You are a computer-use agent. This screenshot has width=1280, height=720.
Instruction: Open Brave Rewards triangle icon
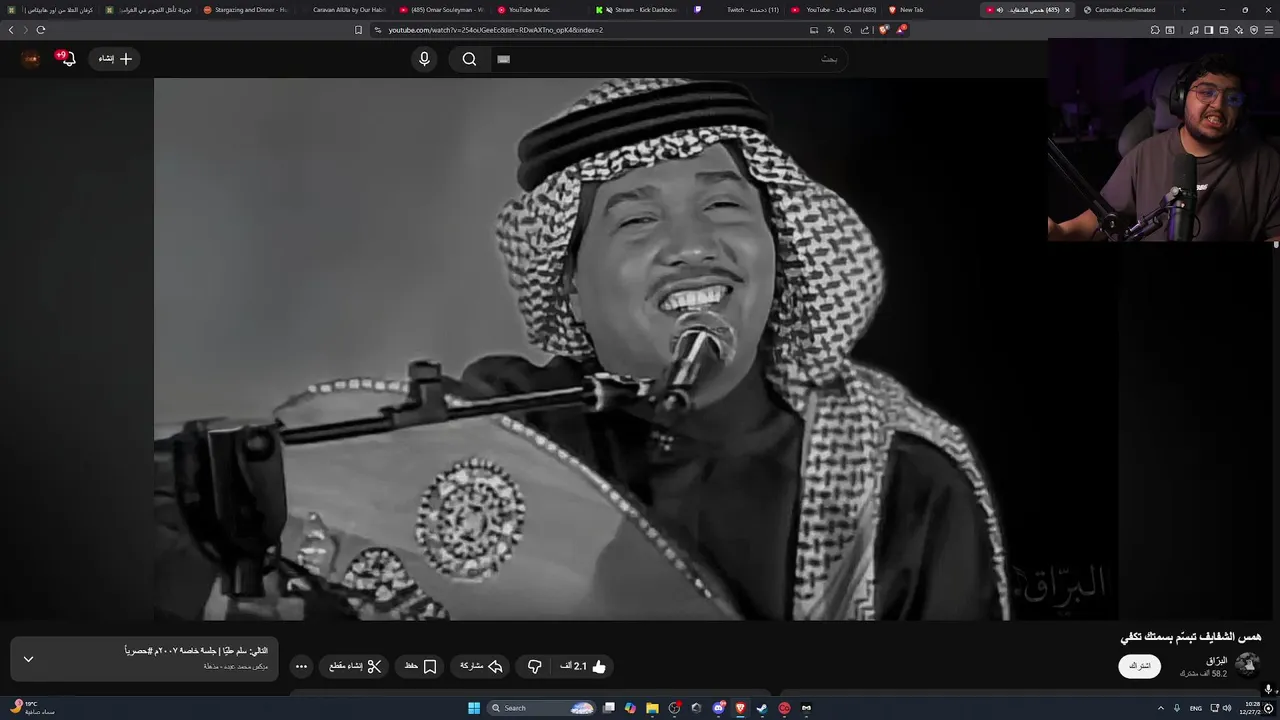click(x=901, y=30)
